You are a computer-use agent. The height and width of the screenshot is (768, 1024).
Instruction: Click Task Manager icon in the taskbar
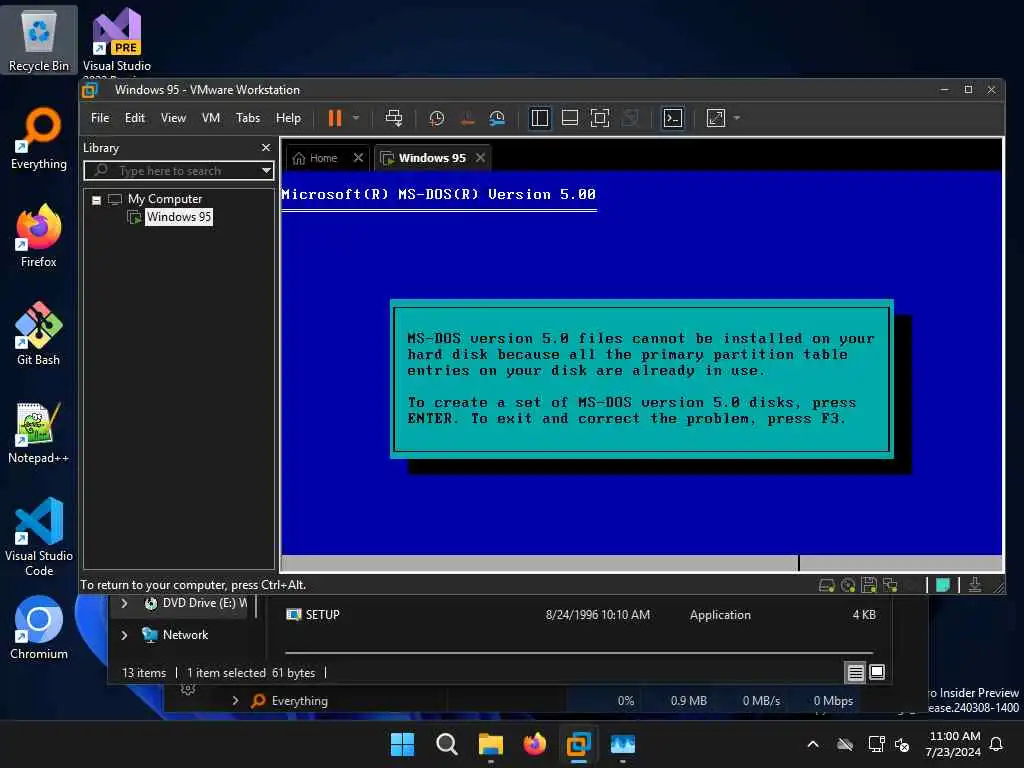click(x=622, y=744)
